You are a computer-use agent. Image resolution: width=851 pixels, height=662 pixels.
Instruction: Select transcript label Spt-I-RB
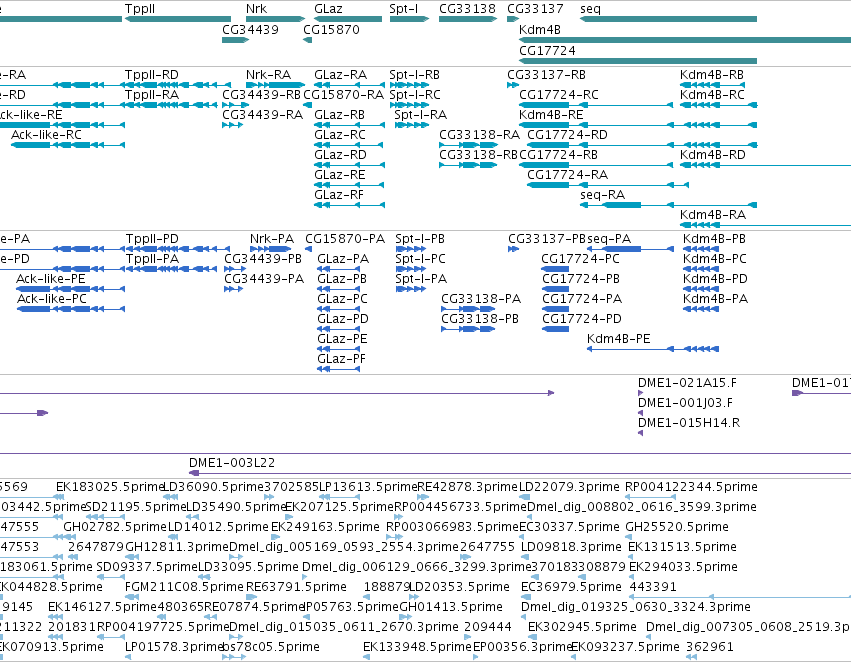pyautogui.click(x=414, y=75)
